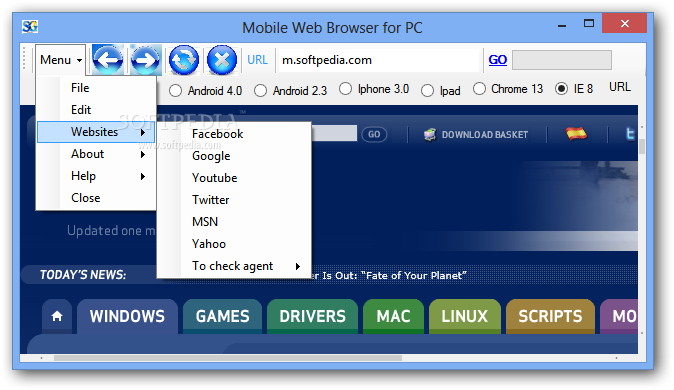This screenshot has height=390, width=674.
Task: Select the Iphone 3.0 radio button
Action: (x=345, y=89)
